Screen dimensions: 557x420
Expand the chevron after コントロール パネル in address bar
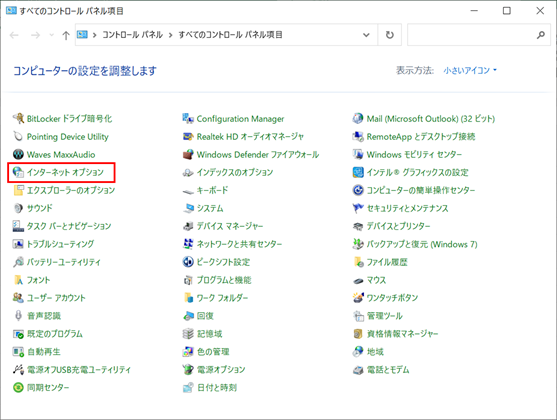pos(171,35)
